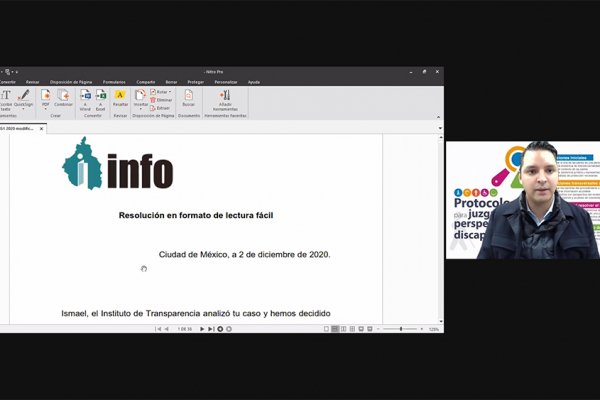Viewport: 600px width, 400px height.
Task: Activate the Resaltar highlight tool
Action: click(x=120, y=98)
